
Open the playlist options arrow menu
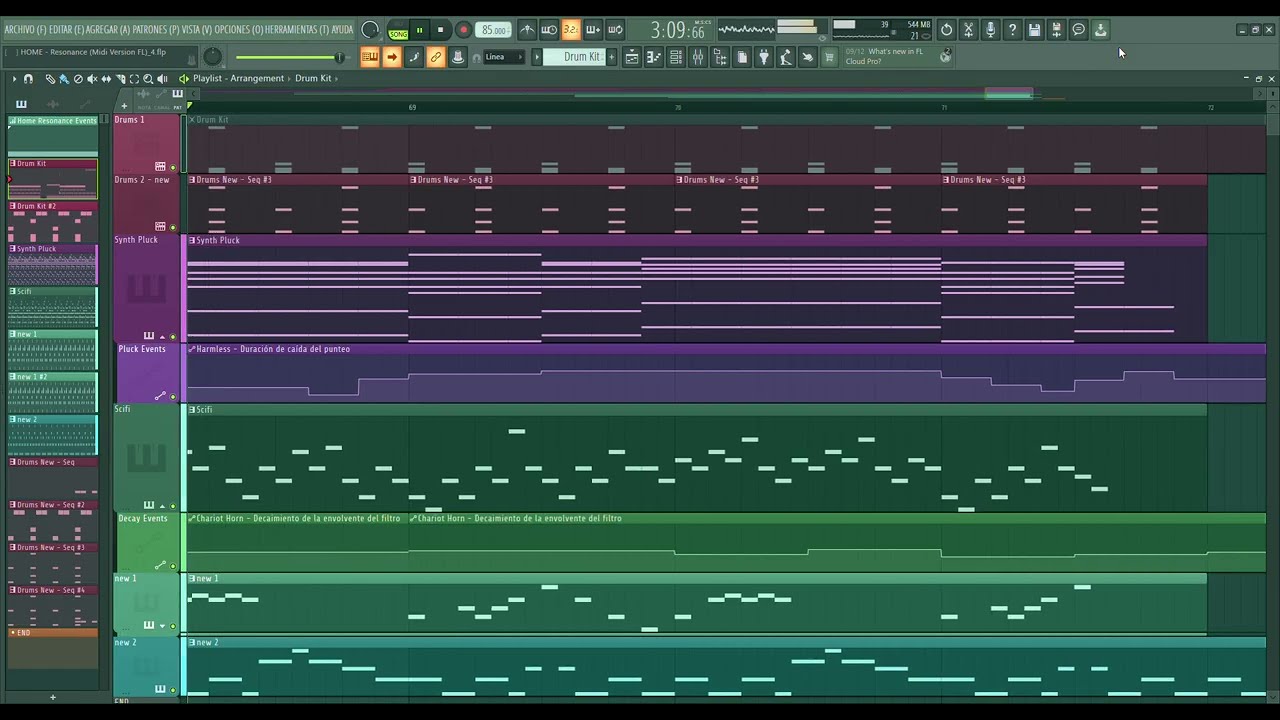click(14, 78)
